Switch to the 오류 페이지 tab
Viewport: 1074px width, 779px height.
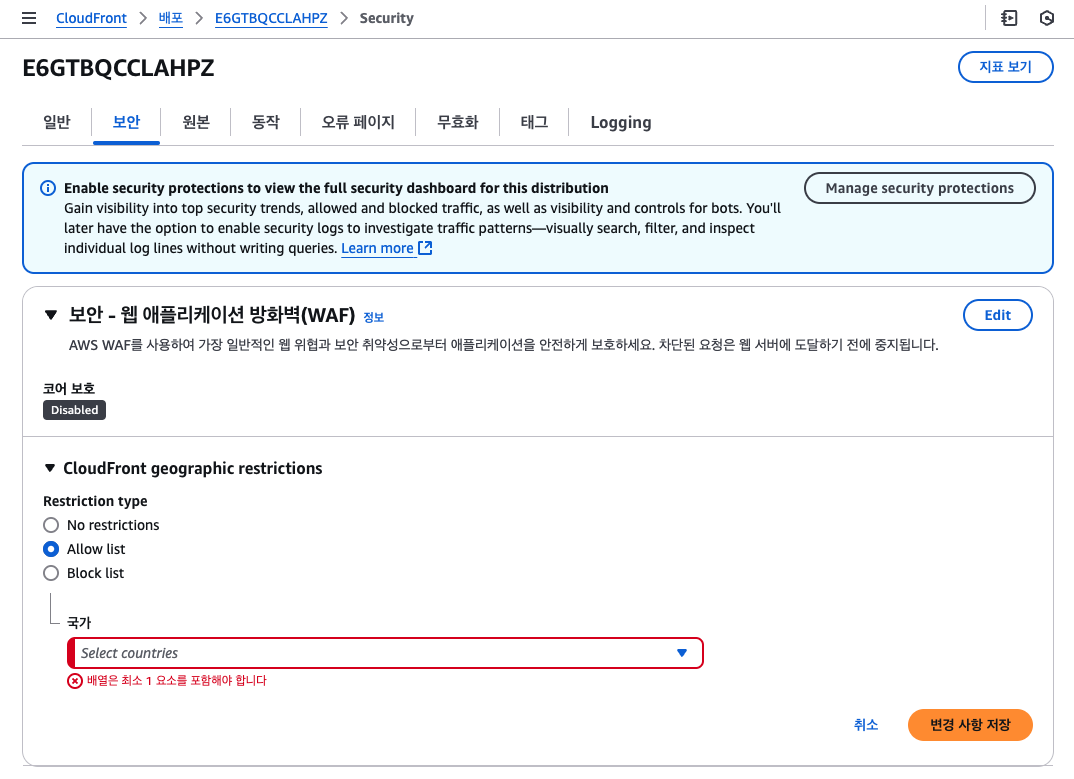click(358, 123)
